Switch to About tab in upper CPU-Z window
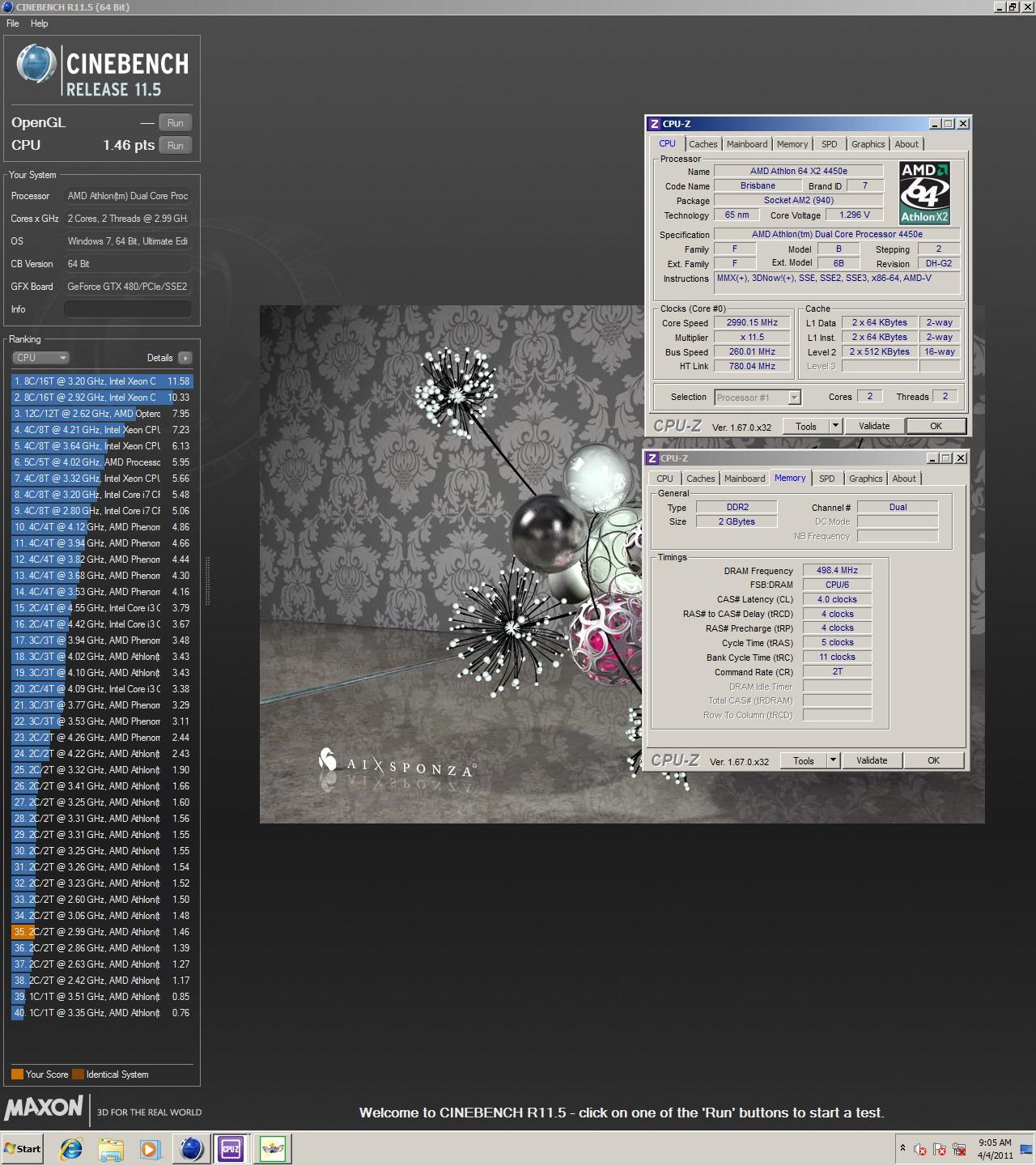Viewport: 1036px width, 1166px height. (x=906, y=144)
